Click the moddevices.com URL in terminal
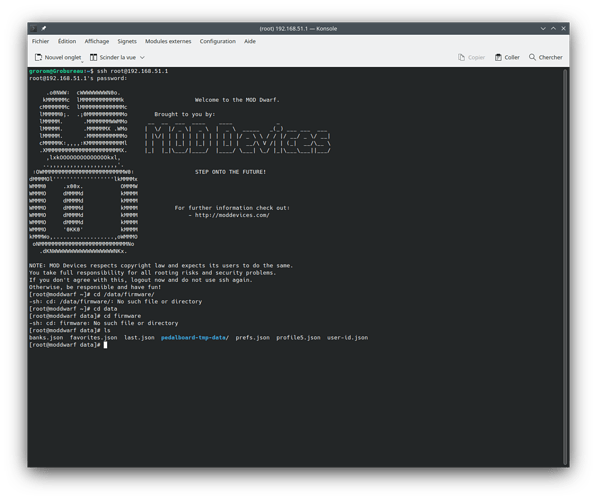Screen dimensions: 597x500 coord(232,215)
